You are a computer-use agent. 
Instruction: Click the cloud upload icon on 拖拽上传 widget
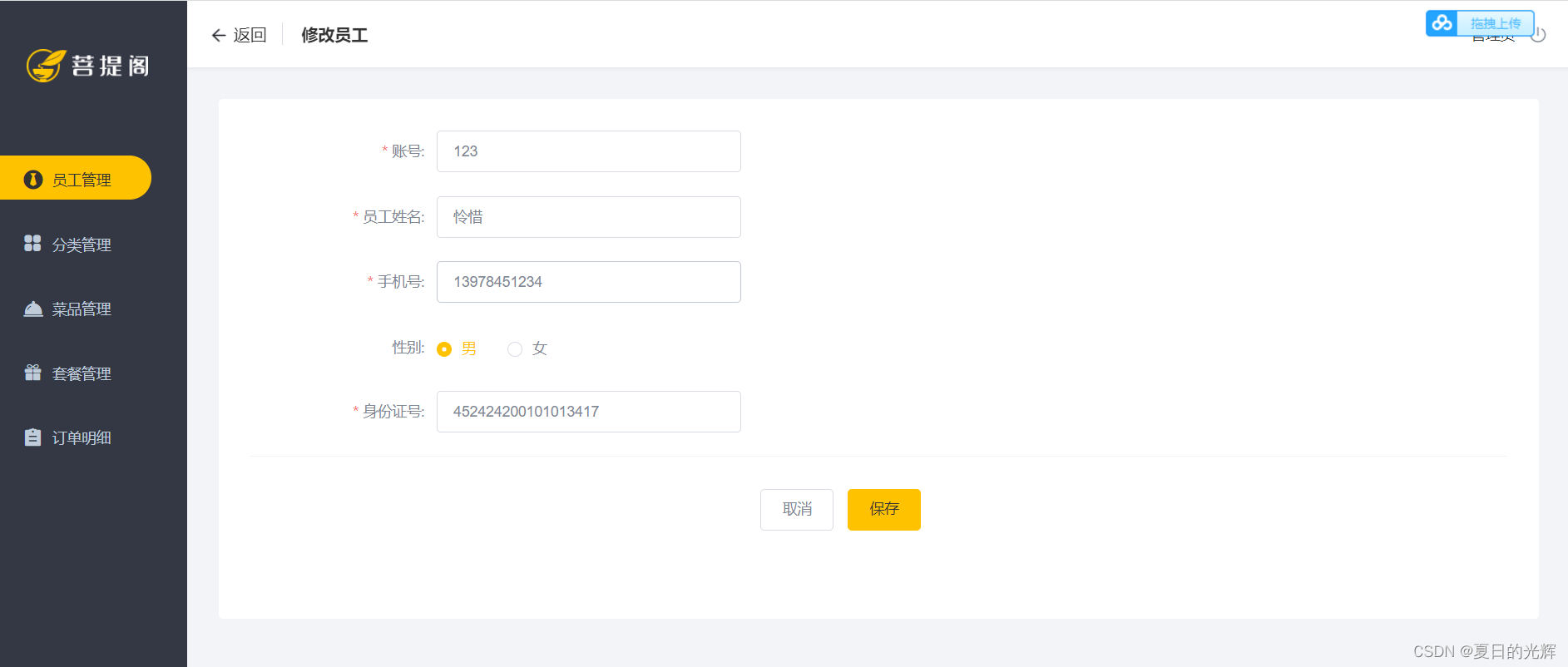(x=1442, y=23)
